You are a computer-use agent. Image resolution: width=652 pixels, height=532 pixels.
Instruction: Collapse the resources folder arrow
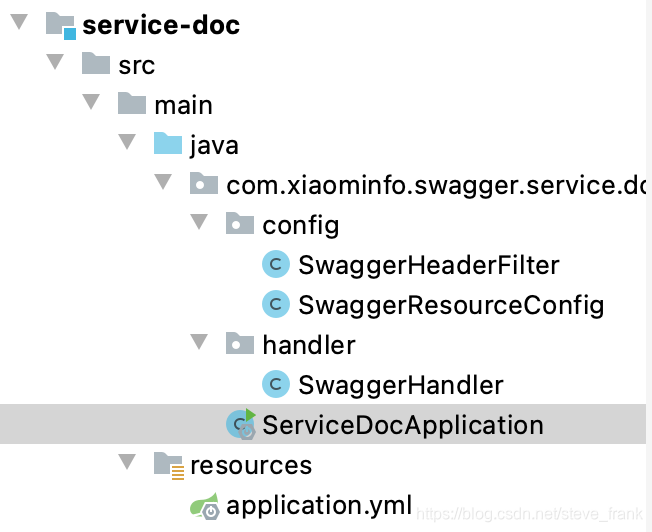[127, 462]
